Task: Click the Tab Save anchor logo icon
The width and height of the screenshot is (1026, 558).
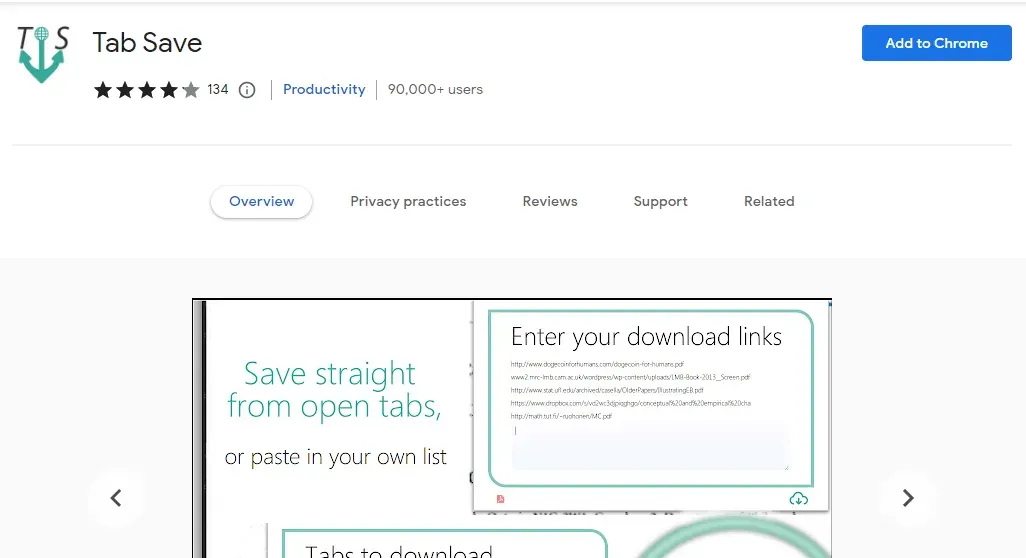Action: click(x=43, y=54)
